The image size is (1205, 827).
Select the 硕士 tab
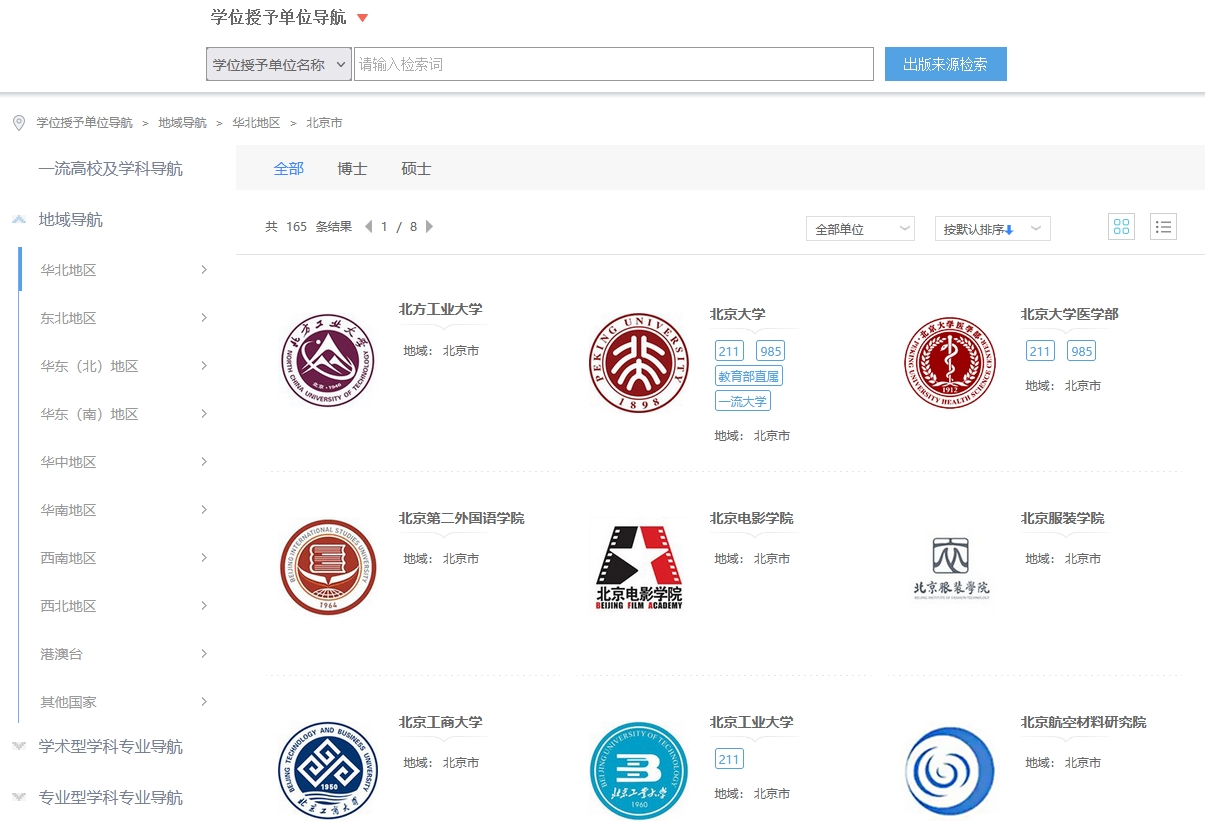416,169
